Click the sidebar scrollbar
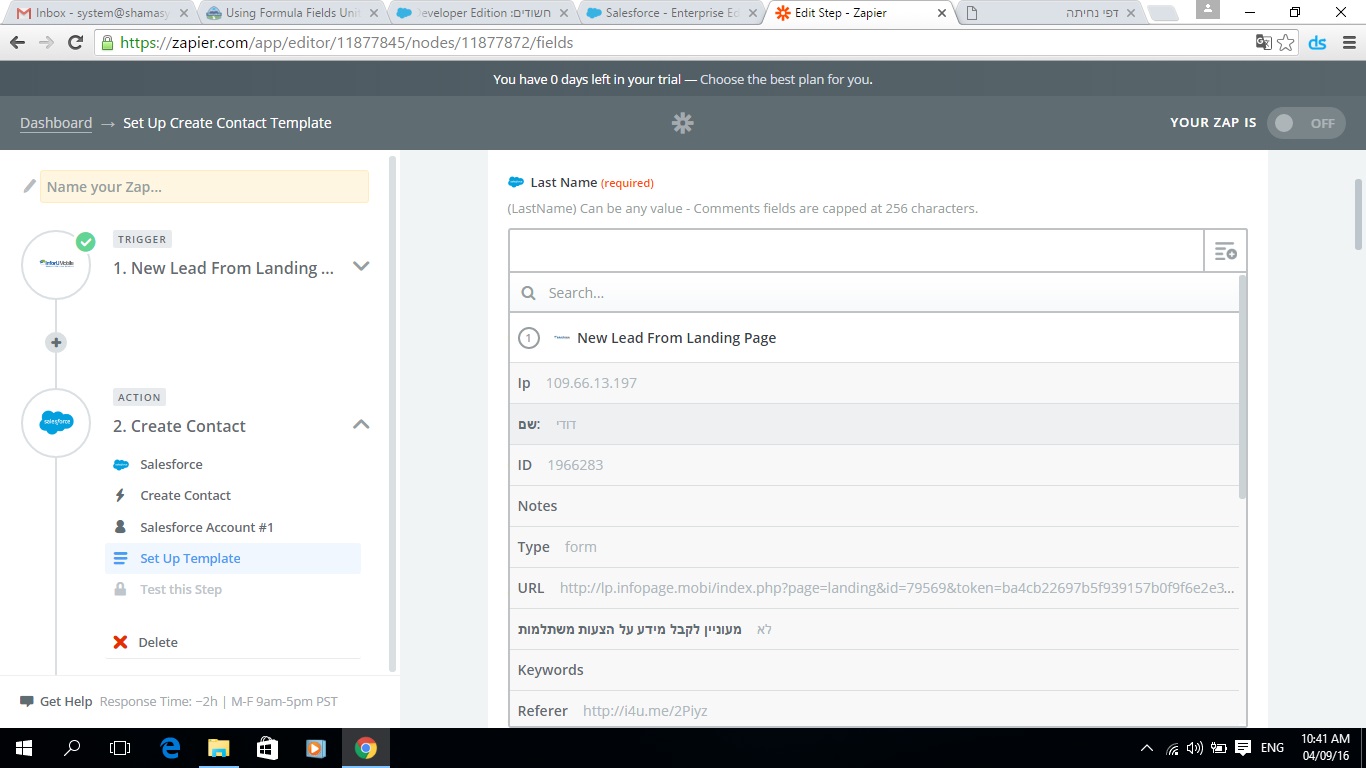 pyautogui.click(x=392, y=413)
